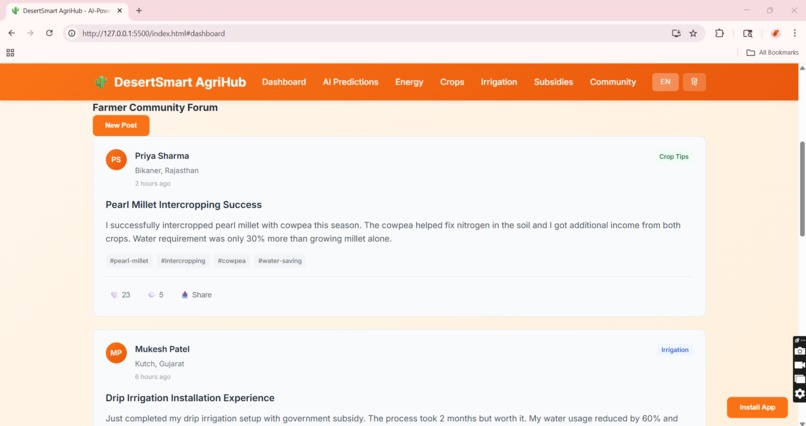Click the Bikaner, Rajasthan location text
The width and height of the screenshot is (806, 426).
[x=167, y=171]
